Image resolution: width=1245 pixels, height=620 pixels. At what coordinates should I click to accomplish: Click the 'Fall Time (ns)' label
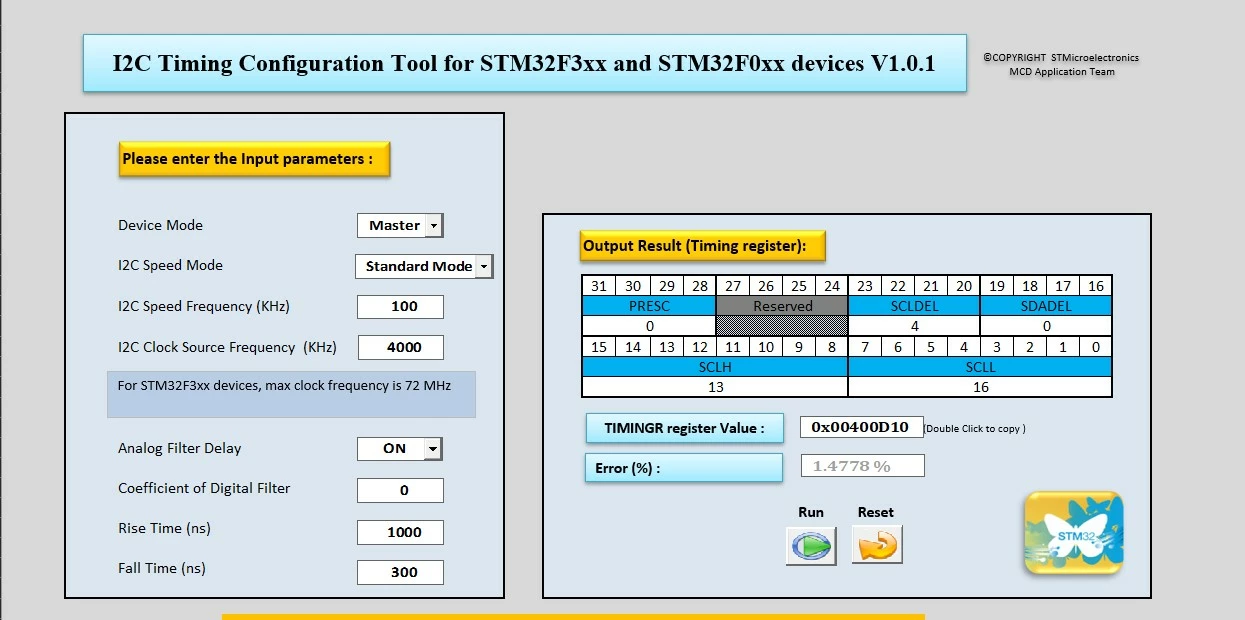coord(161,568)
